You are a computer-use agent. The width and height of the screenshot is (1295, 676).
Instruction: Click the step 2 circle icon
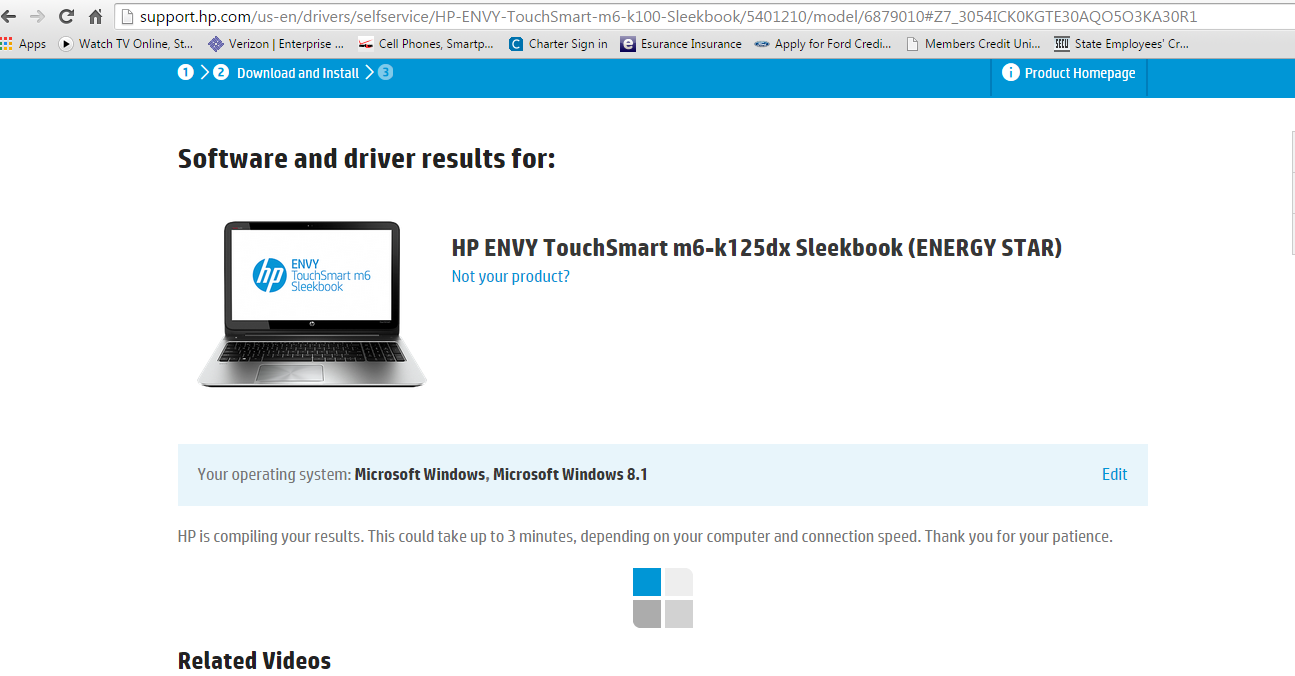click(221, 72)
